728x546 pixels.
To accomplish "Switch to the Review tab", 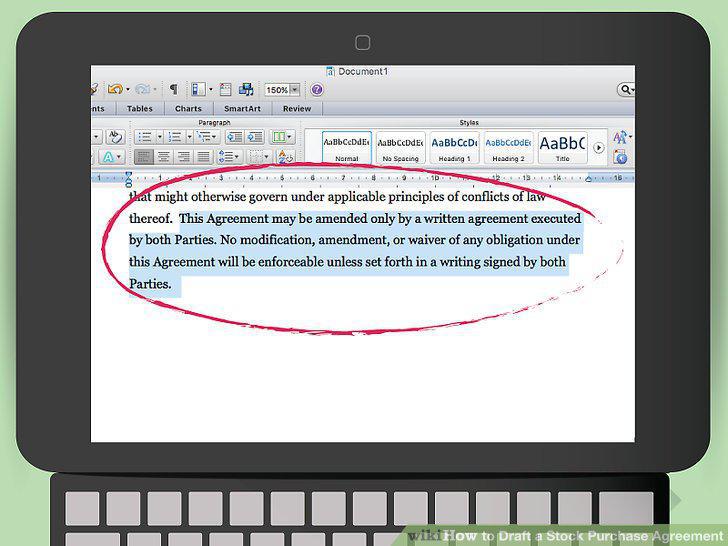I will point(297,109).
